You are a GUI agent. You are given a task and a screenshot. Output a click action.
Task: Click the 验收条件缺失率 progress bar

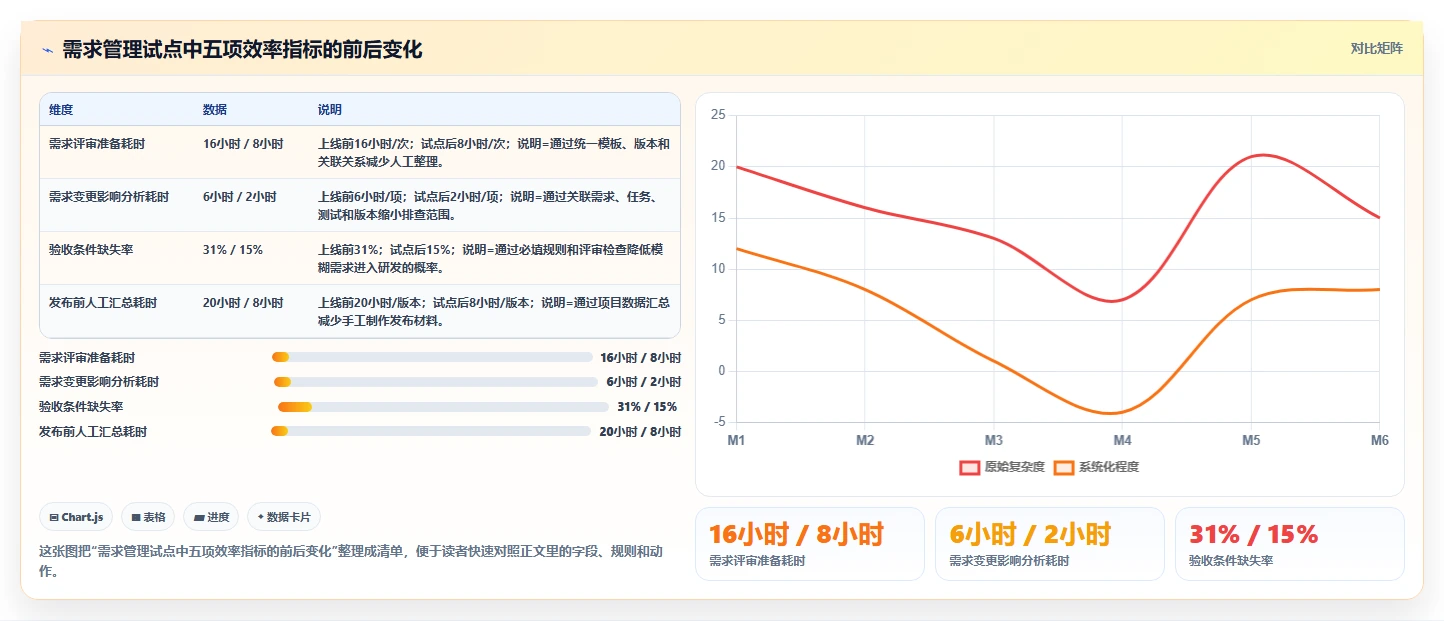pos(443,407)
